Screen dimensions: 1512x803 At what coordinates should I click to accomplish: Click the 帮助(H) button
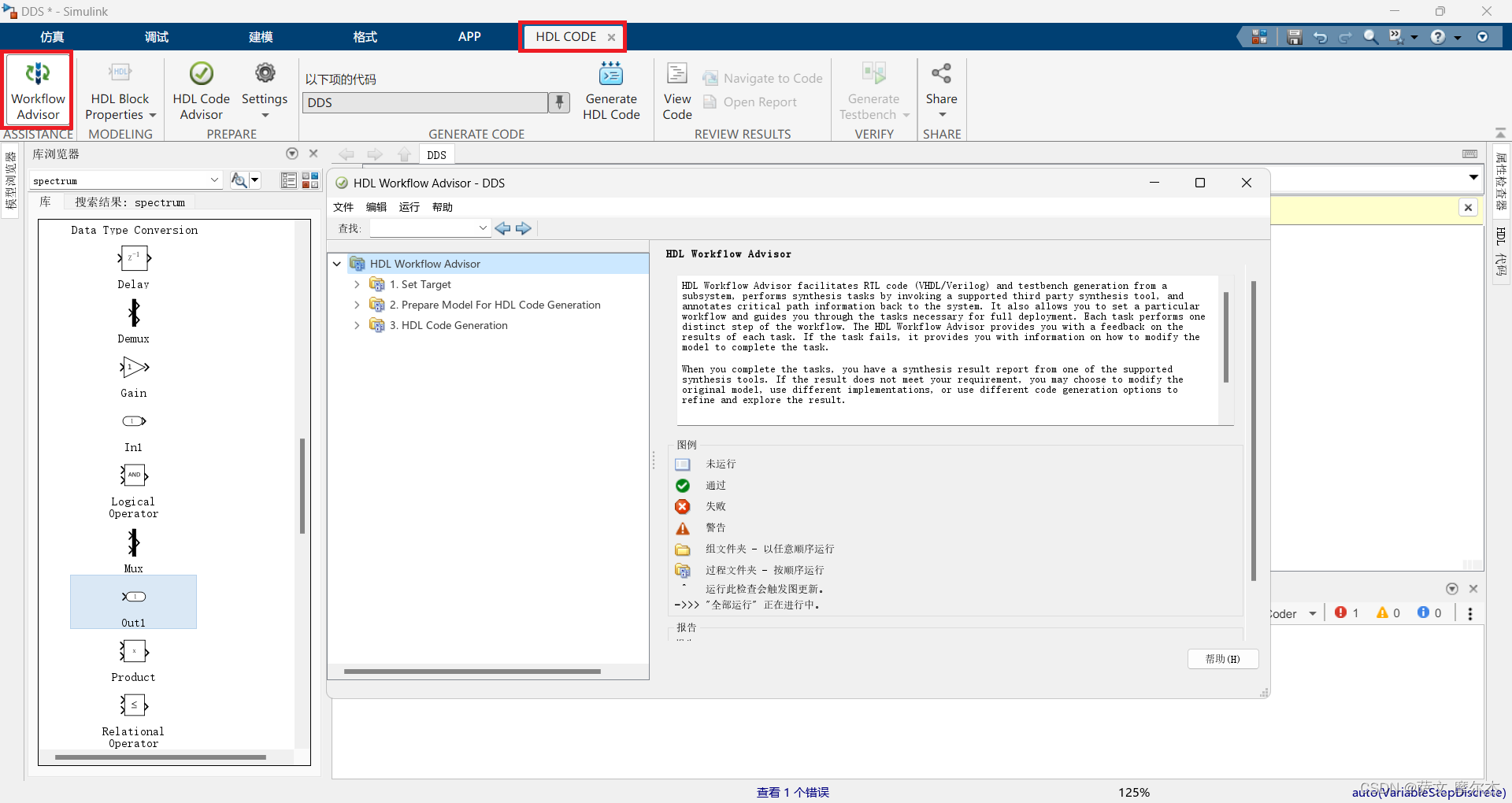[1222, 659]
